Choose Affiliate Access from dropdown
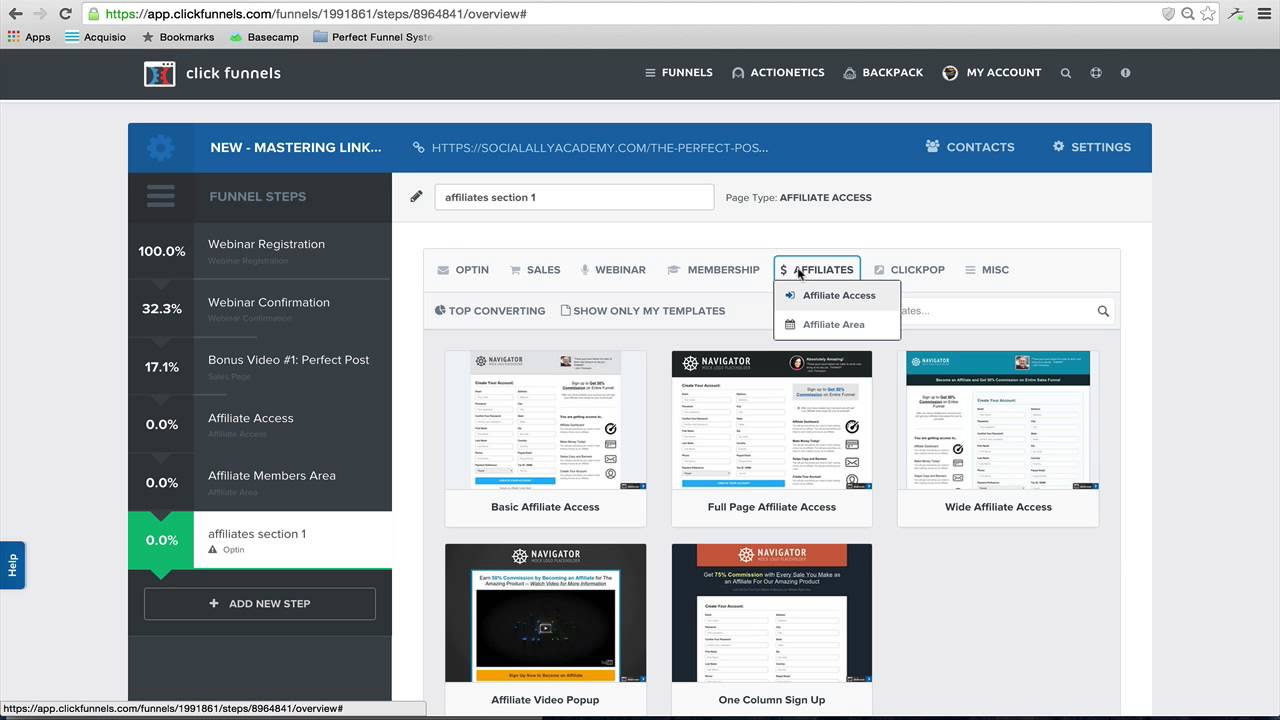Image resolution: width=1280 pixels, height=720 pixels. [837, 296]
